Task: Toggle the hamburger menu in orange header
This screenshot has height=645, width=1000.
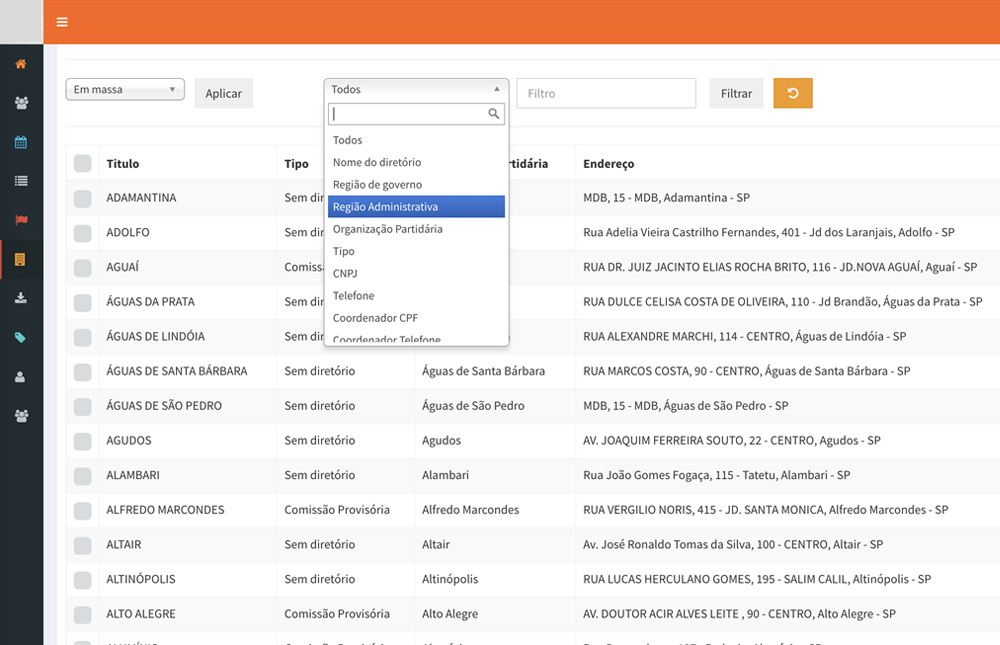Action: click(x=62, y=22)
